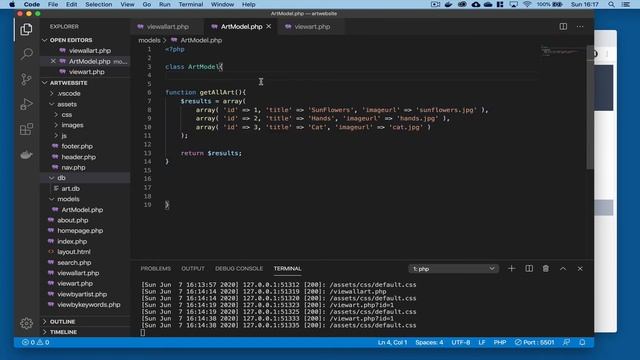Viewport: 640px width, 360px height.
Task: Close the ArtModel.php editor tab
Action: click(269, 27)
